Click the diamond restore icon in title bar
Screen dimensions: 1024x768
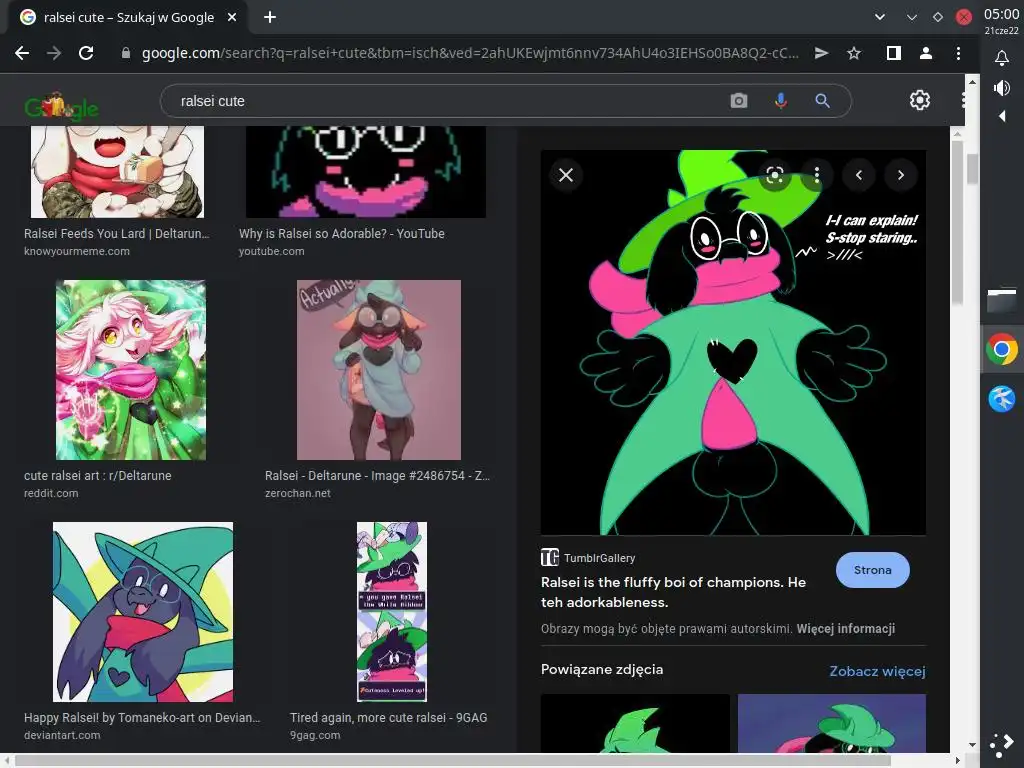pos(938,18)
